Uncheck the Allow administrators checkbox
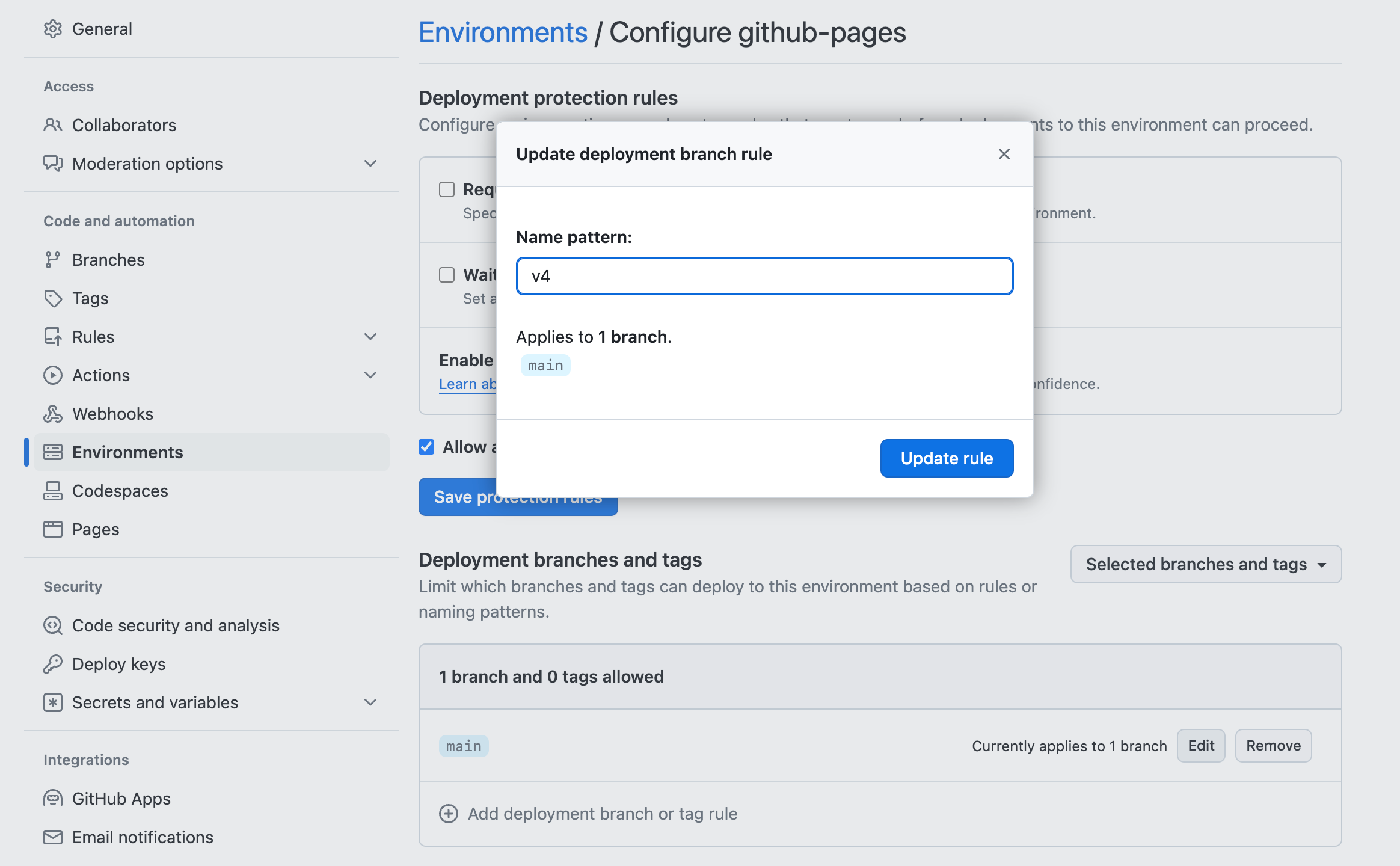1400x866 pixels. [x=426, y=447]
